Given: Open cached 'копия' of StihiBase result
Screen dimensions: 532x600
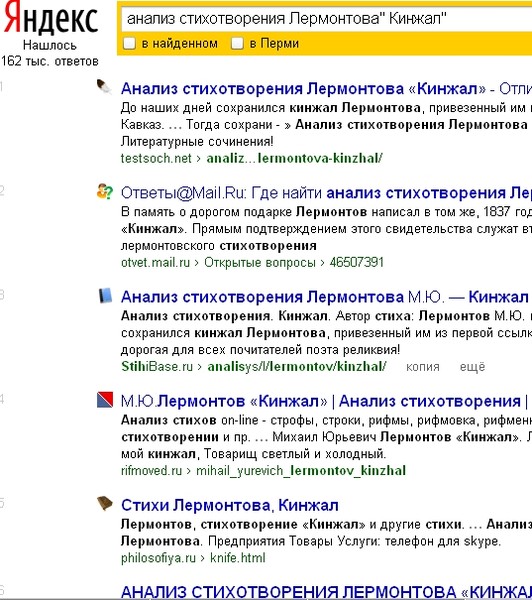Looking at the screenshot, I should click(423, 367).
